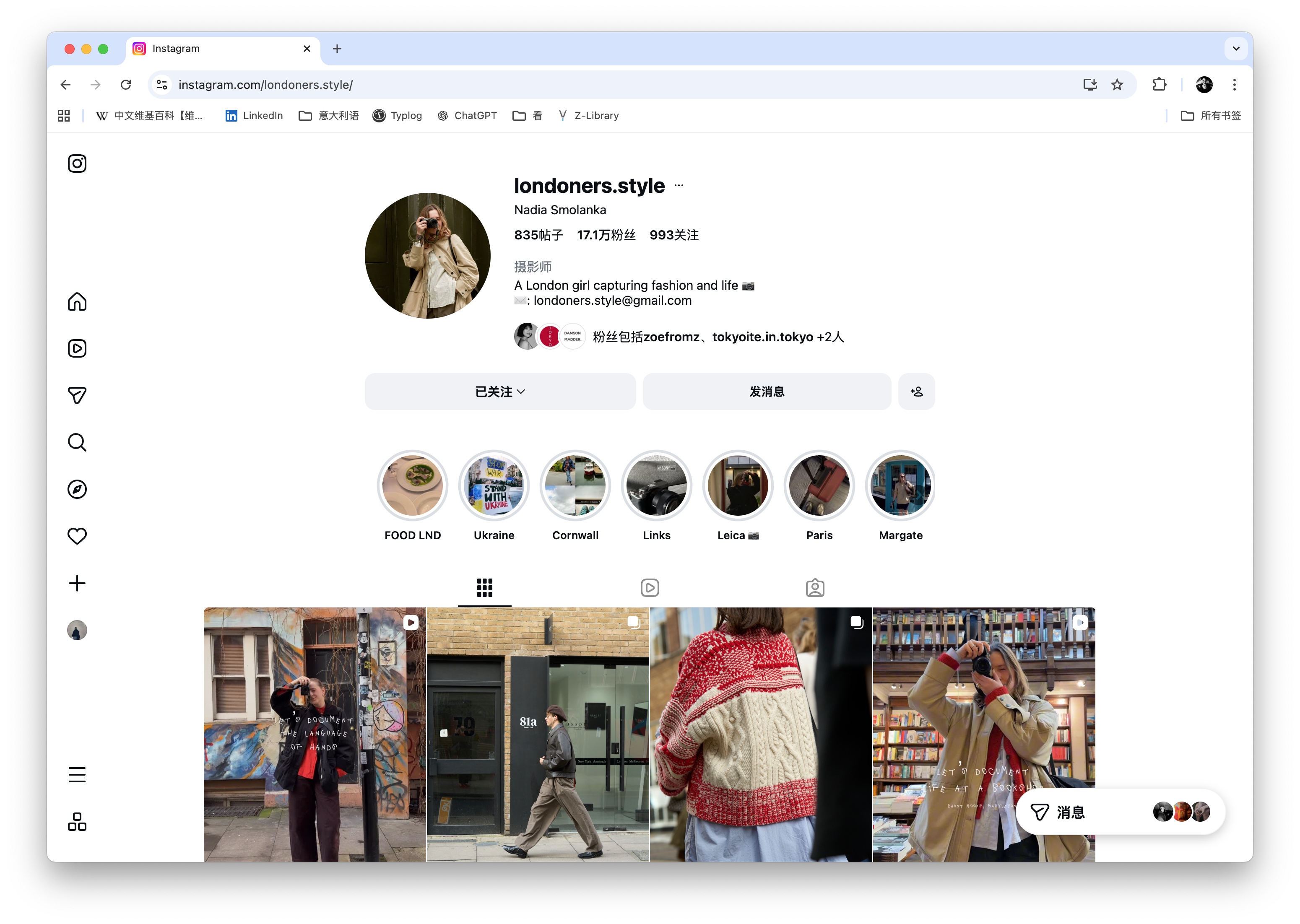Open Reels from the left sidebar
Screen dimensions: 1300x924
[77, 348]
